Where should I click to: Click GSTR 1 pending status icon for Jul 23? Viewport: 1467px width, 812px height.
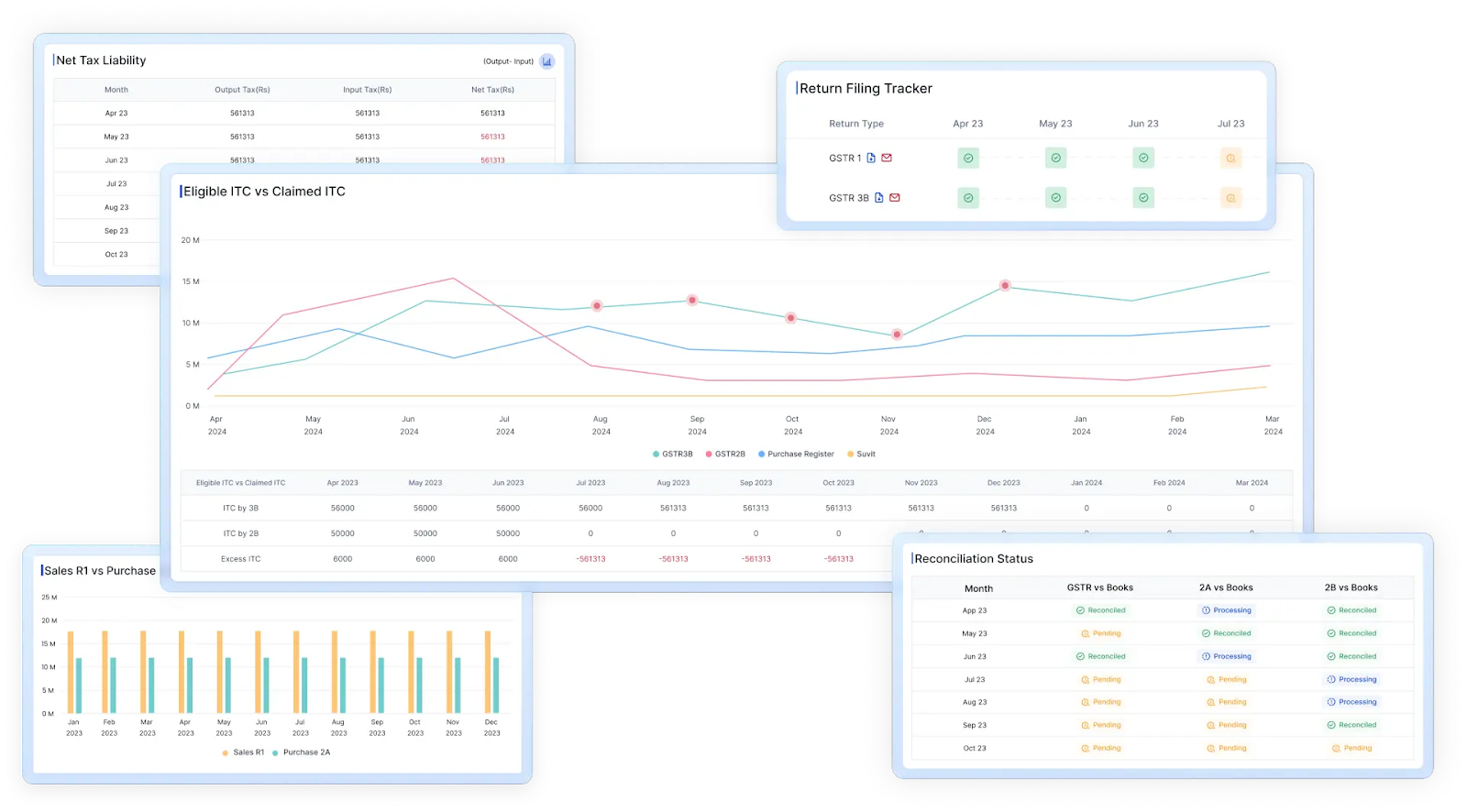tap(1230, 158)
